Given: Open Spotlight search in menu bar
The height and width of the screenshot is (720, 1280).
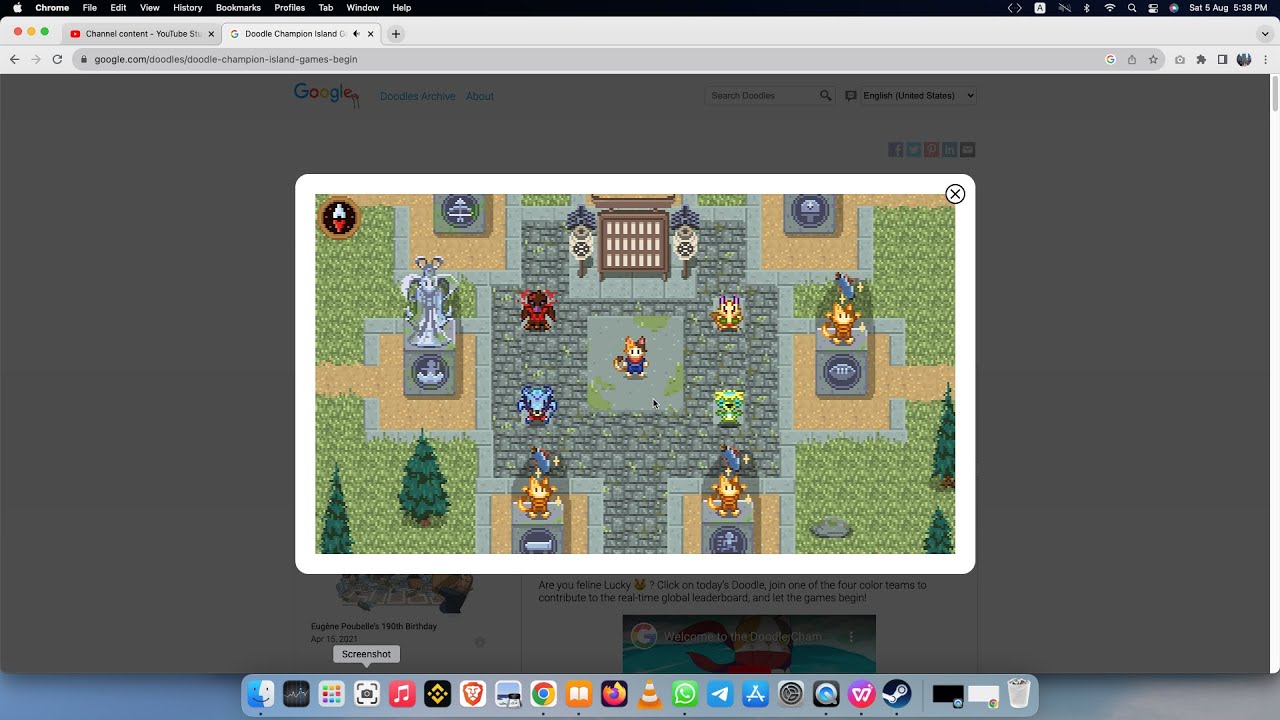Looking at the screenshot, I should click(1132, 8).
